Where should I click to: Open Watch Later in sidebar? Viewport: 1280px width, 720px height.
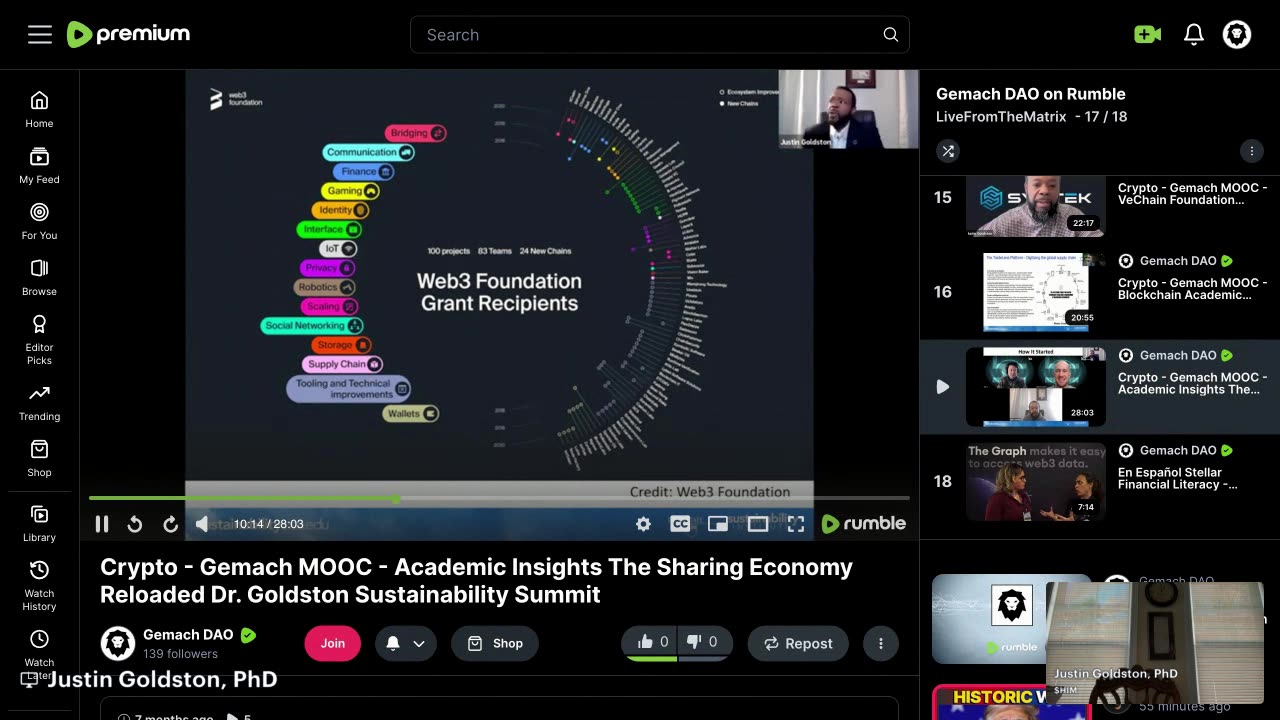[39, 654]
